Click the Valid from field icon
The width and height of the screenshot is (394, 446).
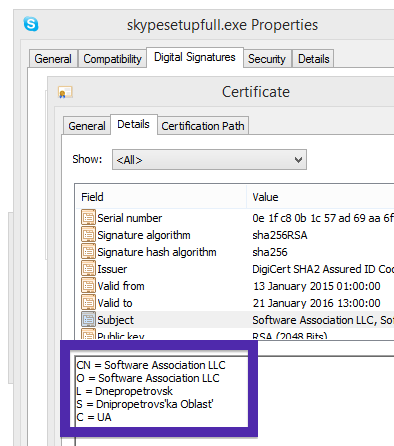pyautogui.click(x=88, y=286)
